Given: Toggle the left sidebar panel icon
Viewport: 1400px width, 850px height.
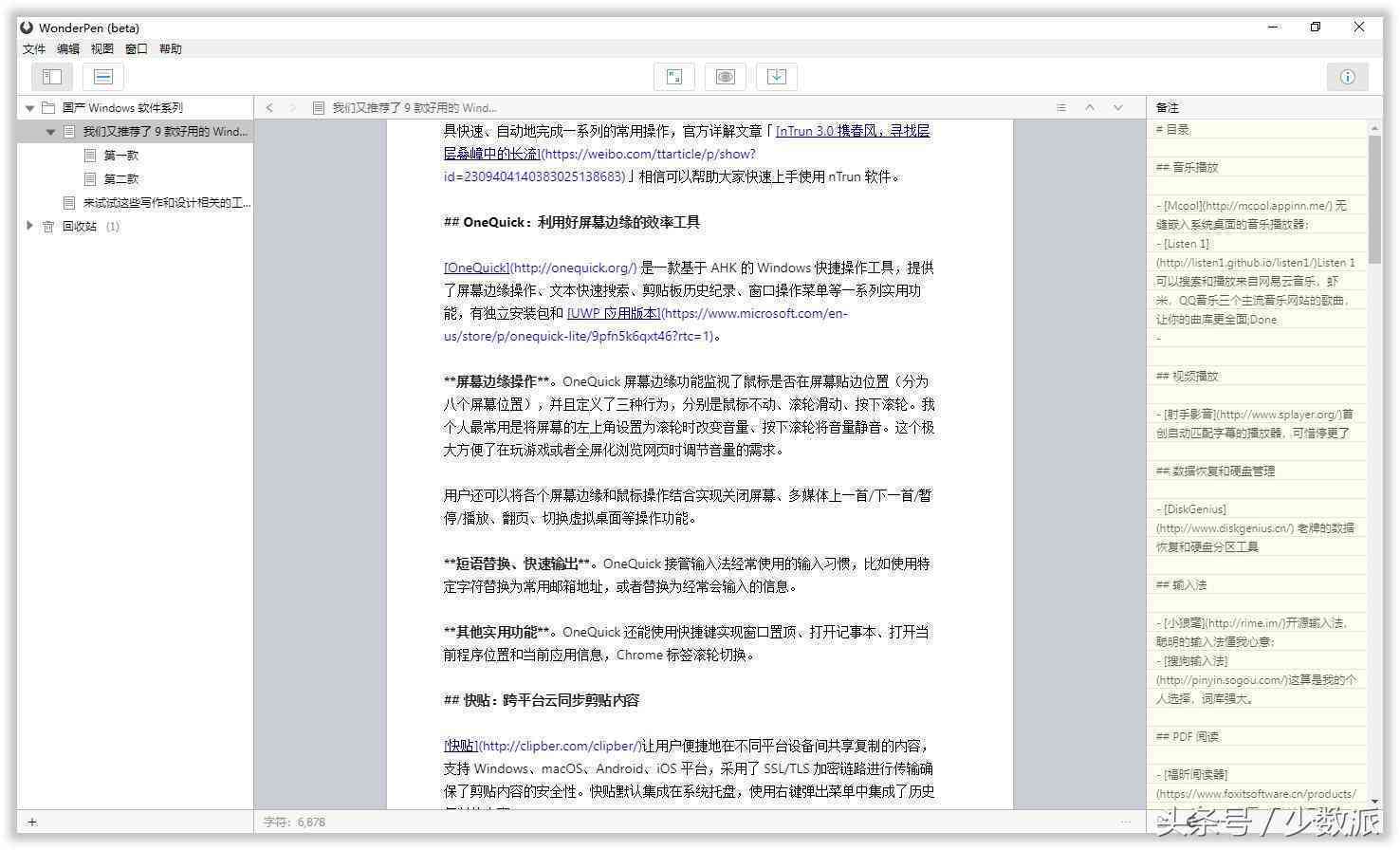Looking at the screenshot, I should point(52,77).
